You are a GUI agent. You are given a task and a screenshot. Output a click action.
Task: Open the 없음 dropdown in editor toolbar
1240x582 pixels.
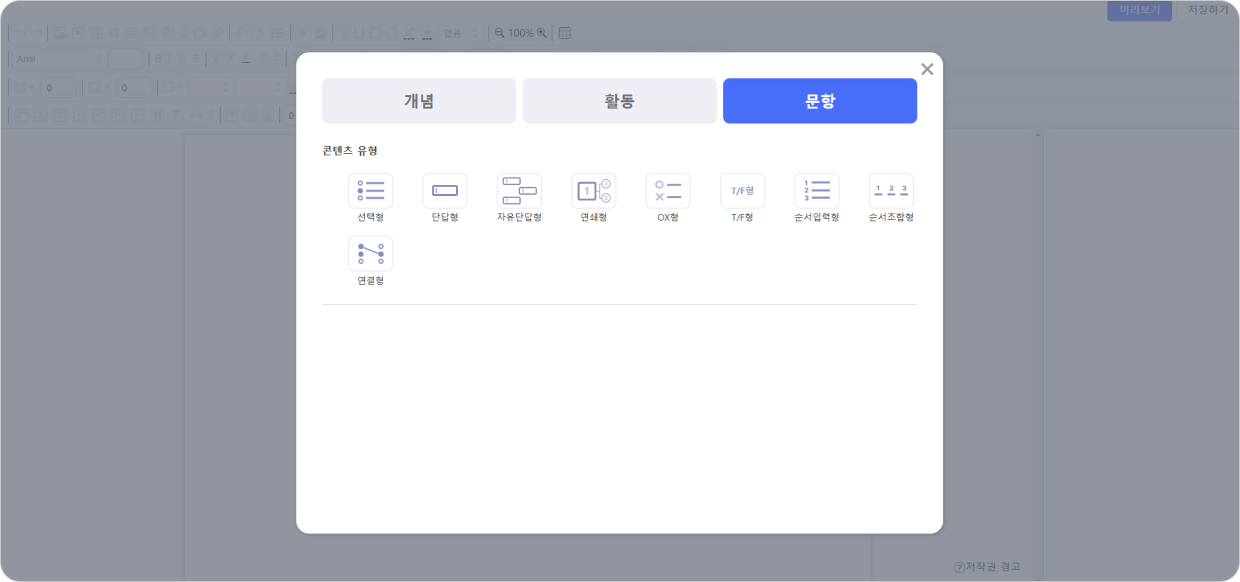point(461,33)
